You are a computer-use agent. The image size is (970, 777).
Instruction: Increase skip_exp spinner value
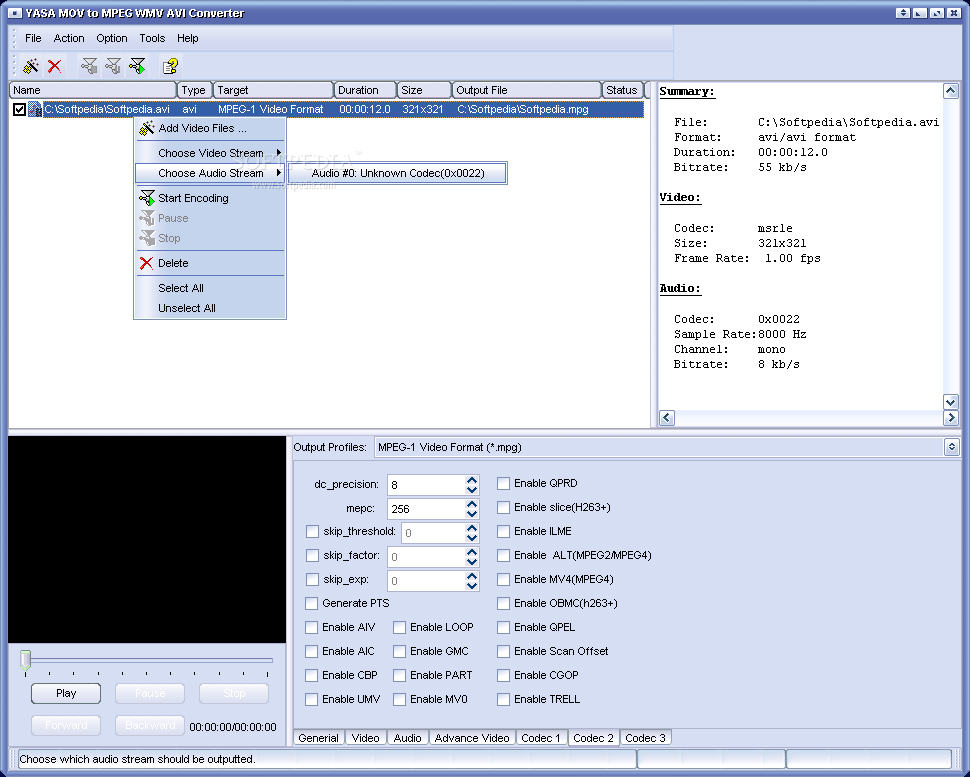click(x=472, y=577)
